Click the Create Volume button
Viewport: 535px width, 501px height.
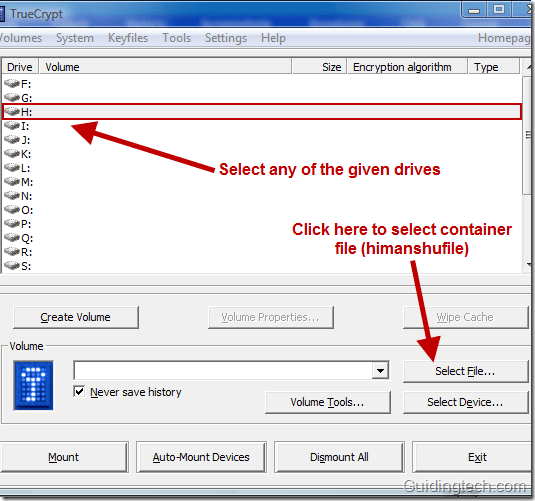[76, 317]
